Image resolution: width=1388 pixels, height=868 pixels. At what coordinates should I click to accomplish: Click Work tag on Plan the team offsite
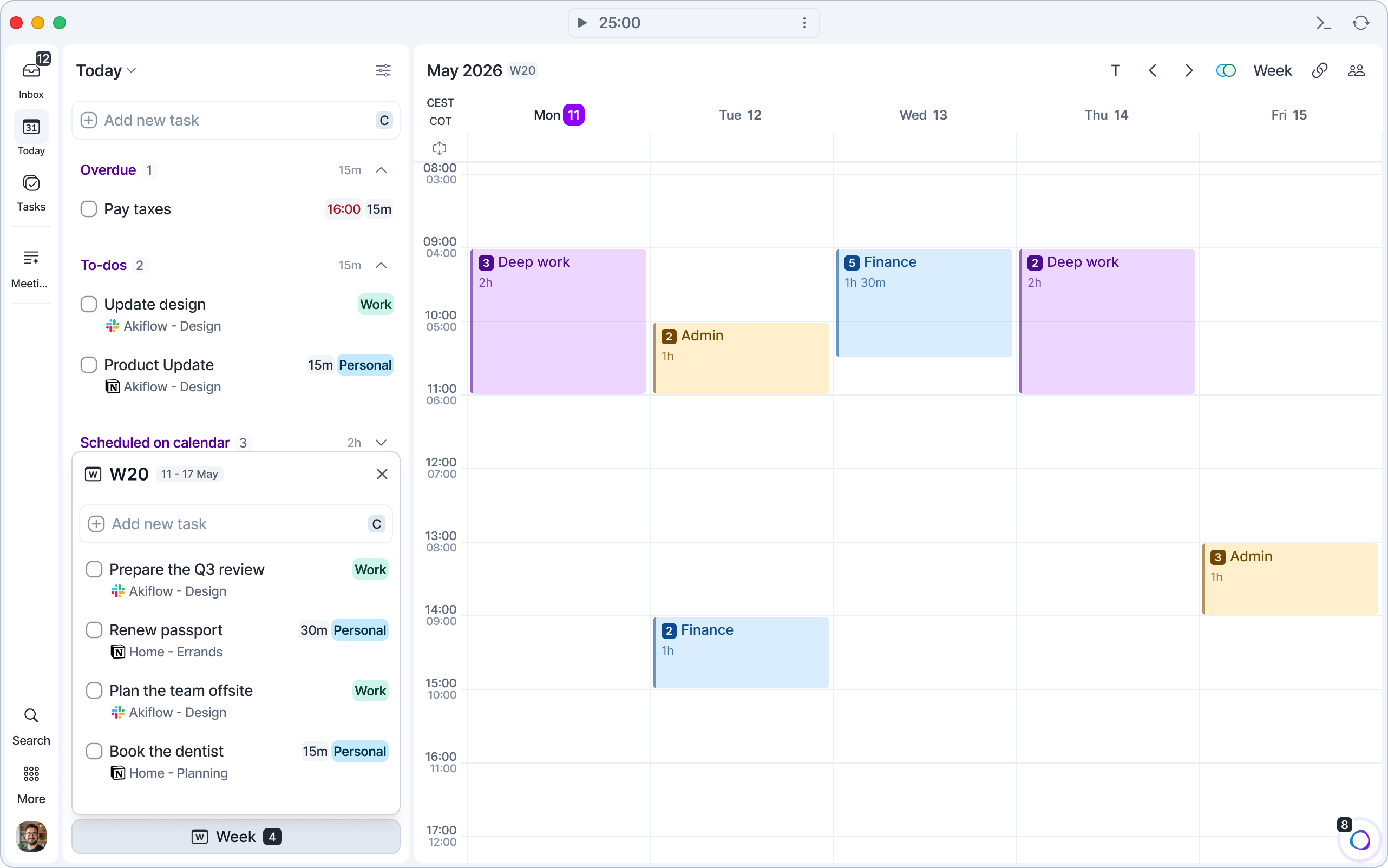click(x=370, y=691)
